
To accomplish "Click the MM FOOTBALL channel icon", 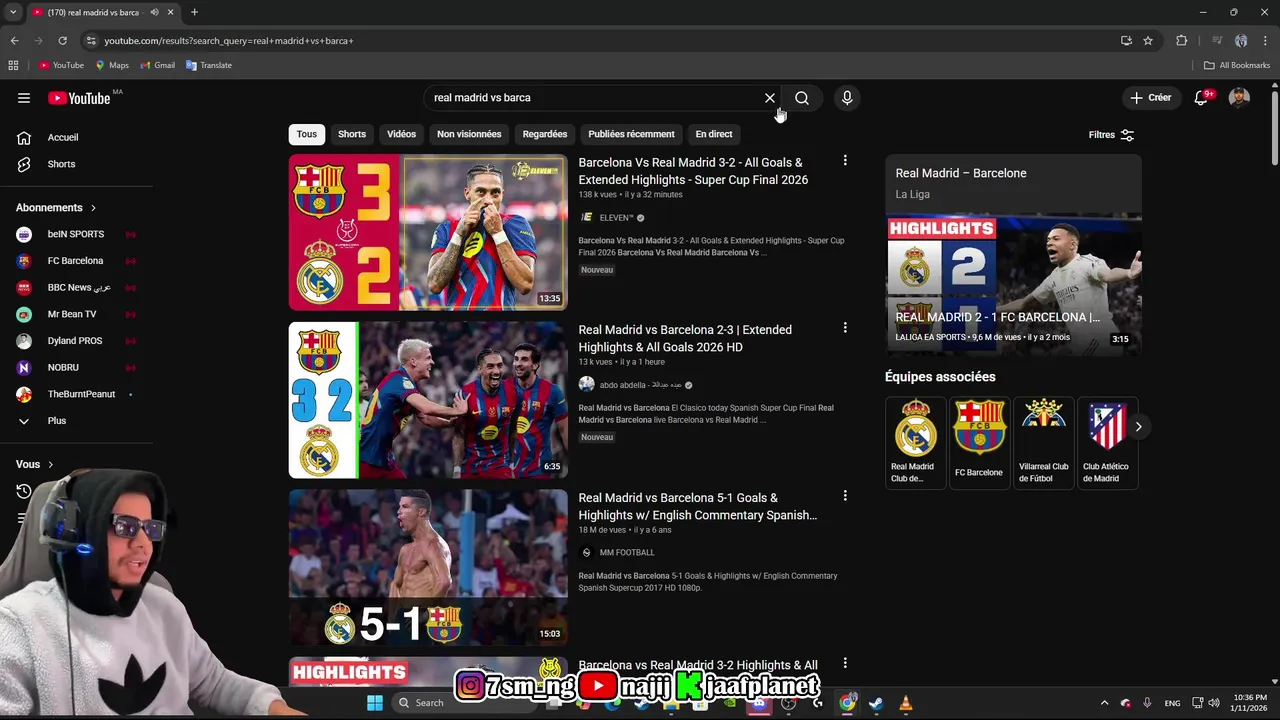I will coord(587,552).
